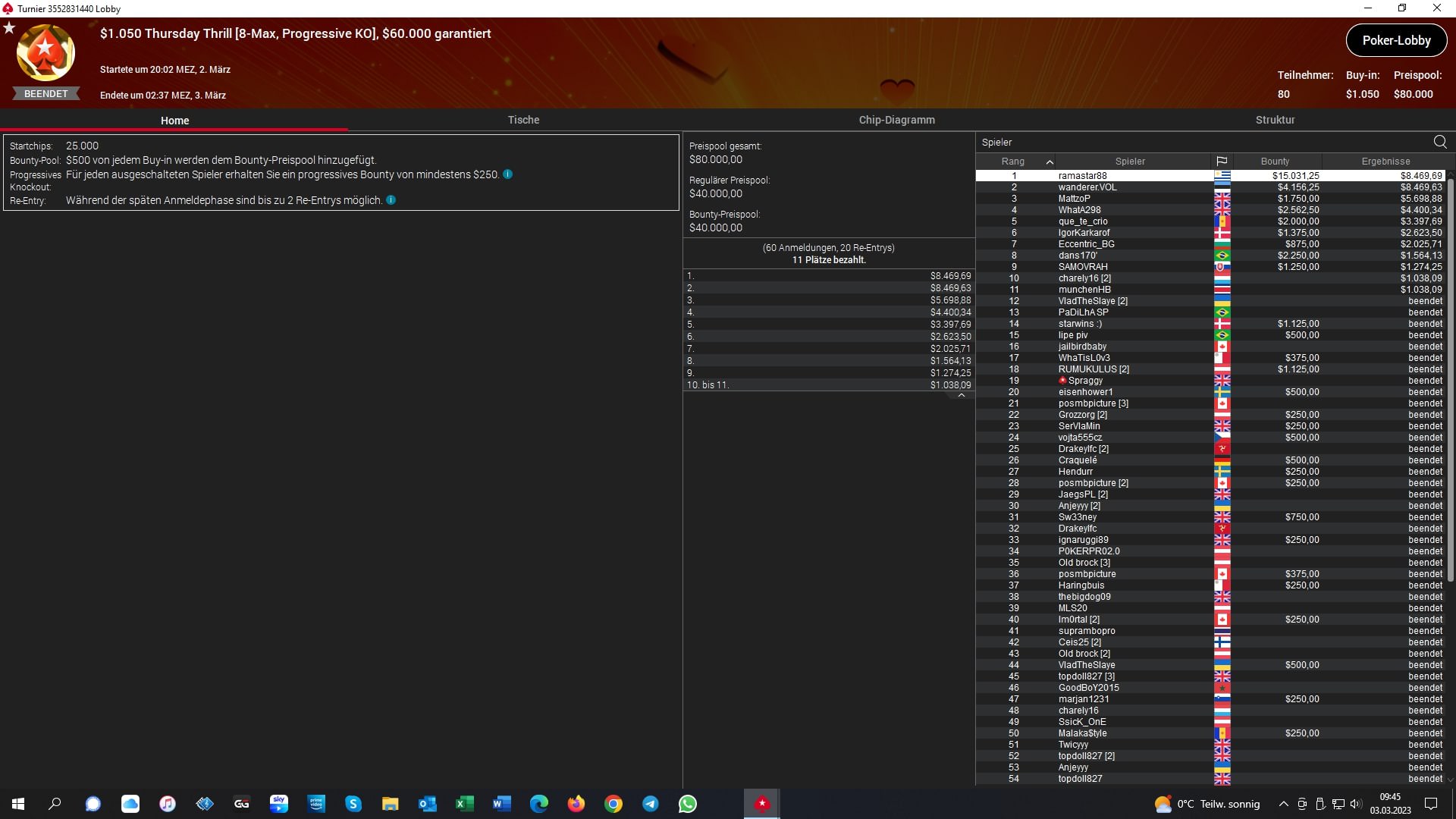The image size is (1456, 819).
Task: Open WhatsApp from the taskbar
Action: click(687, 804)
